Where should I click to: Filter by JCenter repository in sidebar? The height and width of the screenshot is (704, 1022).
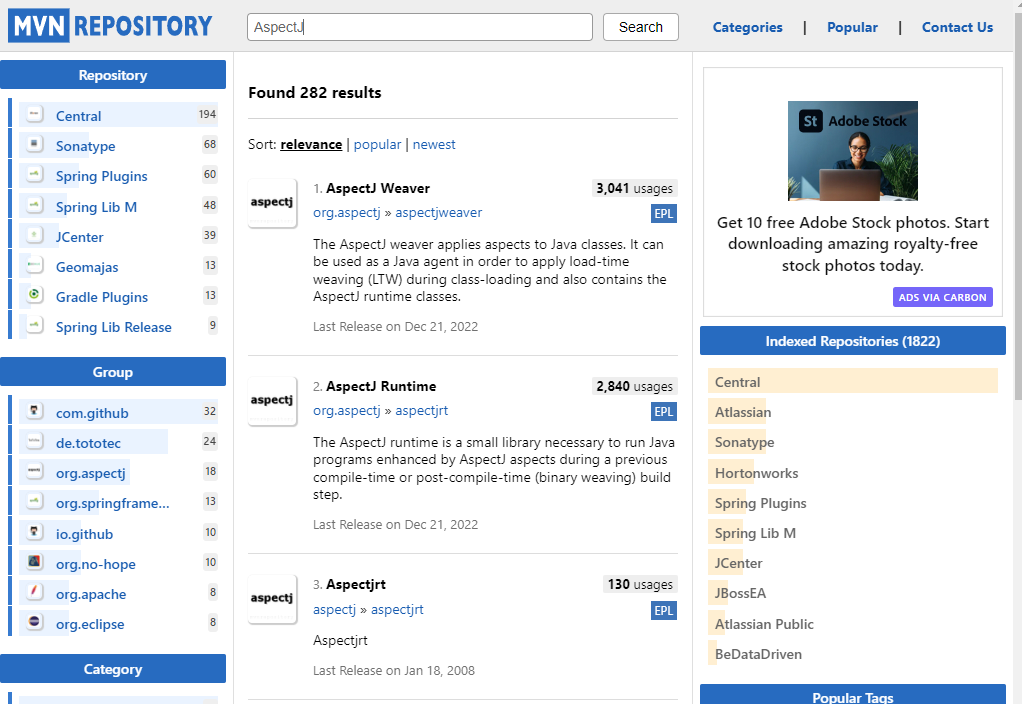80,237
